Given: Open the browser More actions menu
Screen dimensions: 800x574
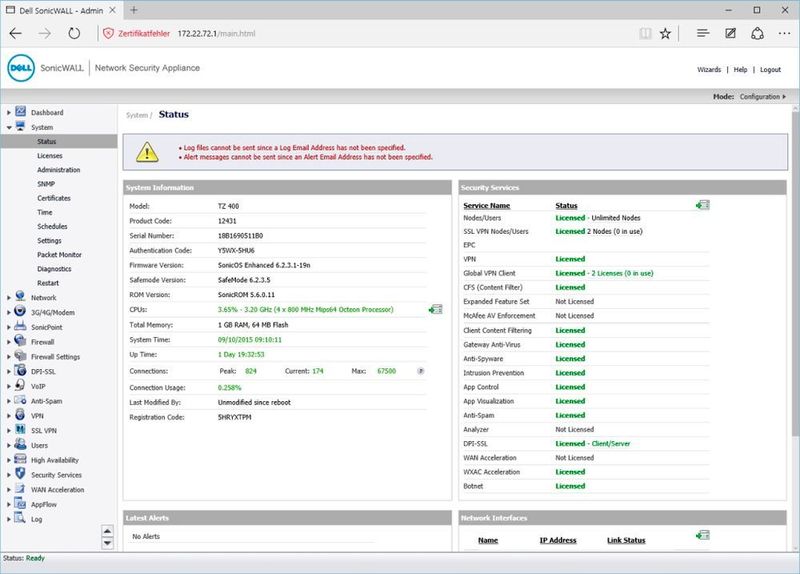Looking at the screenshot, I should [785, 33].
